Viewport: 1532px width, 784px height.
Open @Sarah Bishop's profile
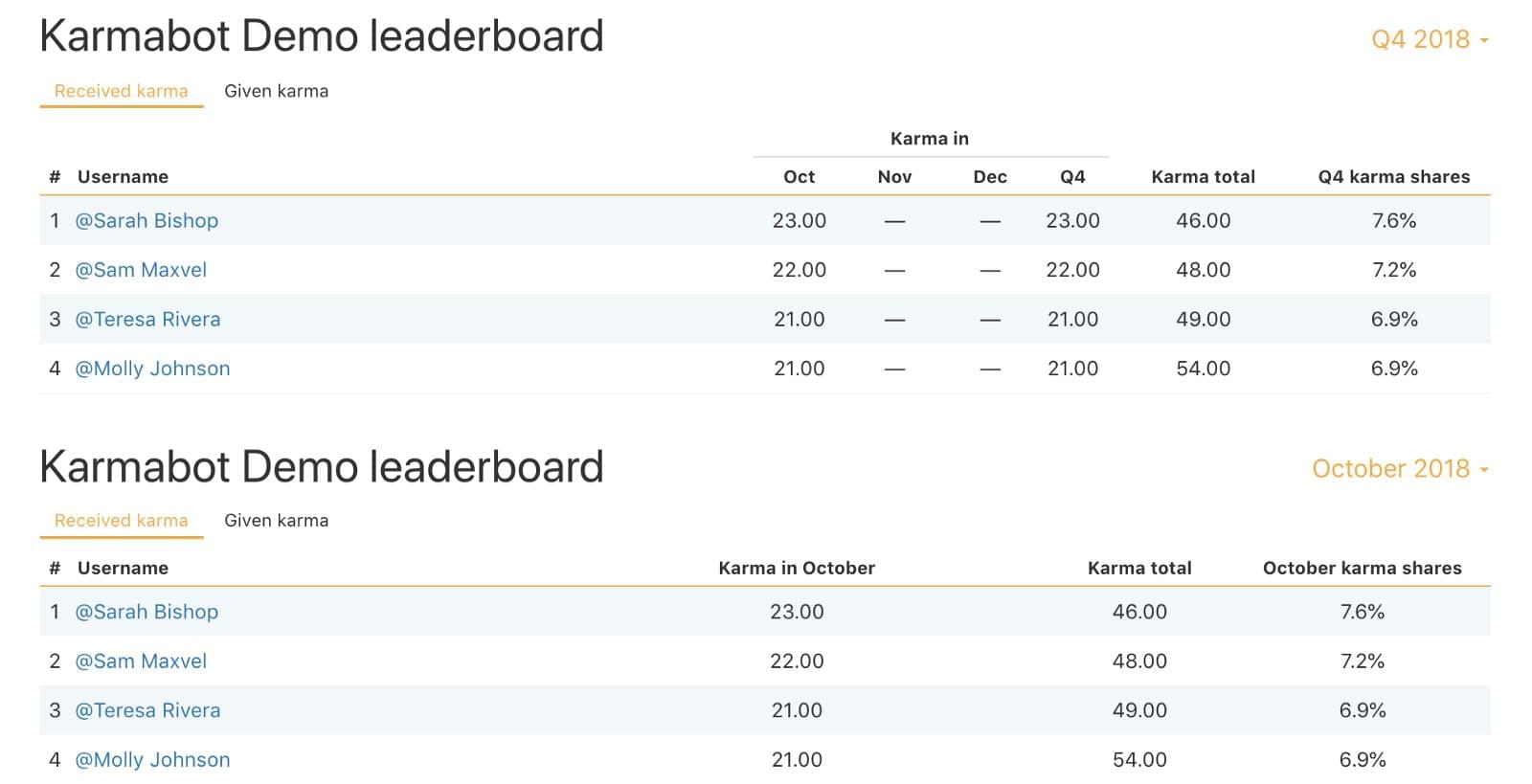(148, 220)
